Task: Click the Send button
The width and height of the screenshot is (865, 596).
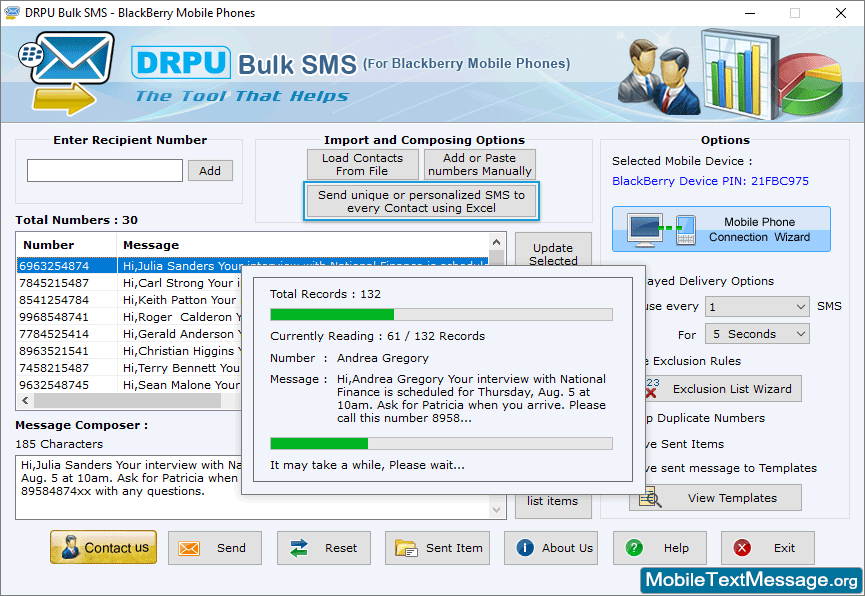Action: pos(215,548)
